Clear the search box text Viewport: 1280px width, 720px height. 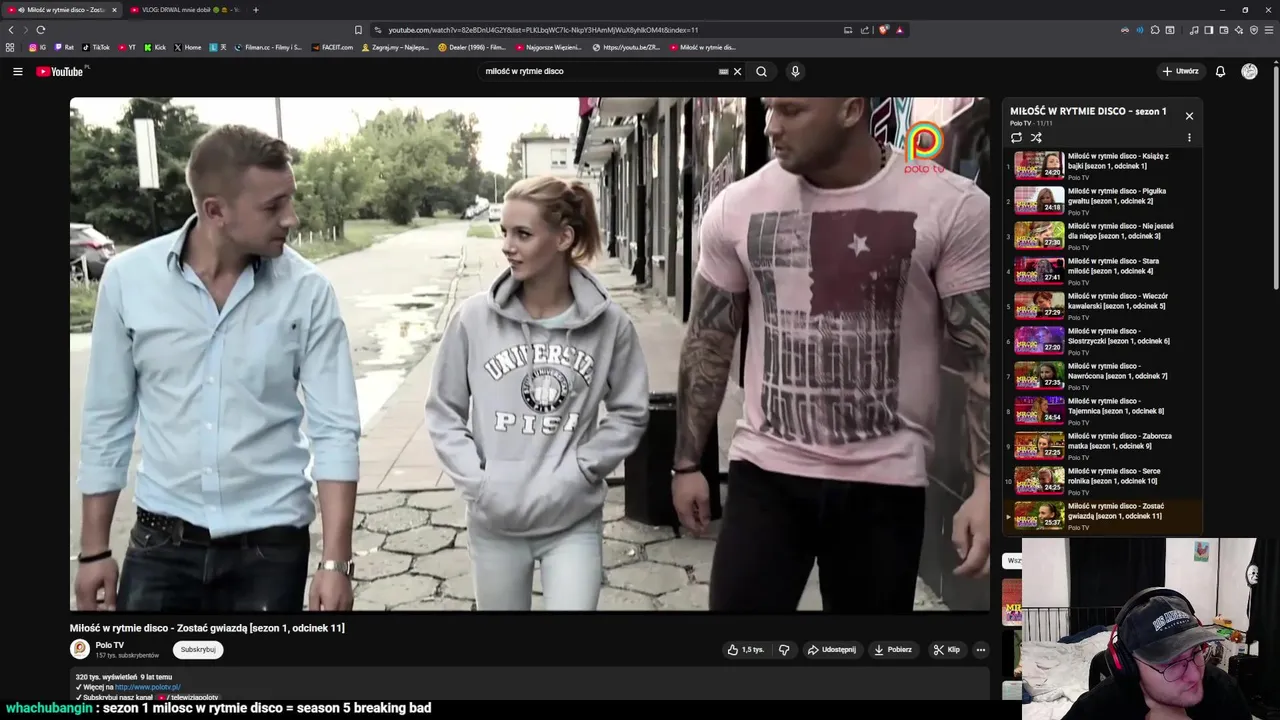coord(738,71)
